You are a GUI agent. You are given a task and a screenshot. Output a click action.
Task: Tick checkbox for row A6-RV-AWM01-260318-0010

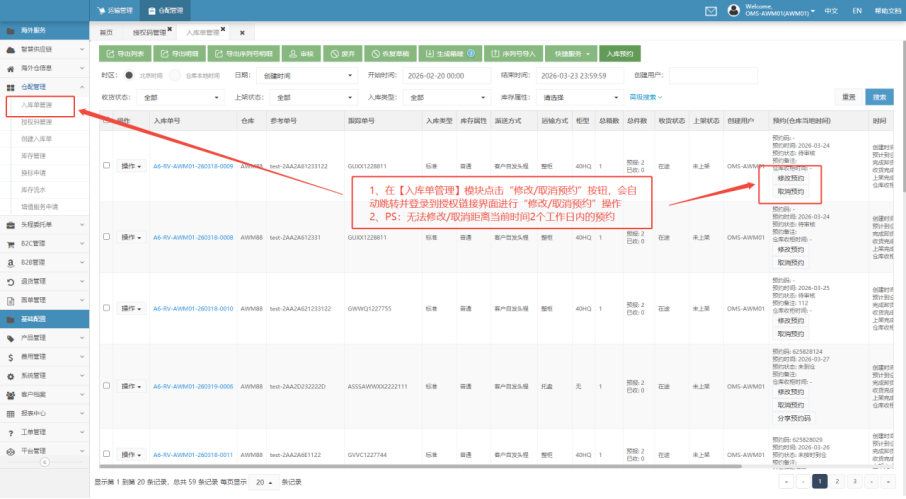pyautogui.click(x=107, y=310)
